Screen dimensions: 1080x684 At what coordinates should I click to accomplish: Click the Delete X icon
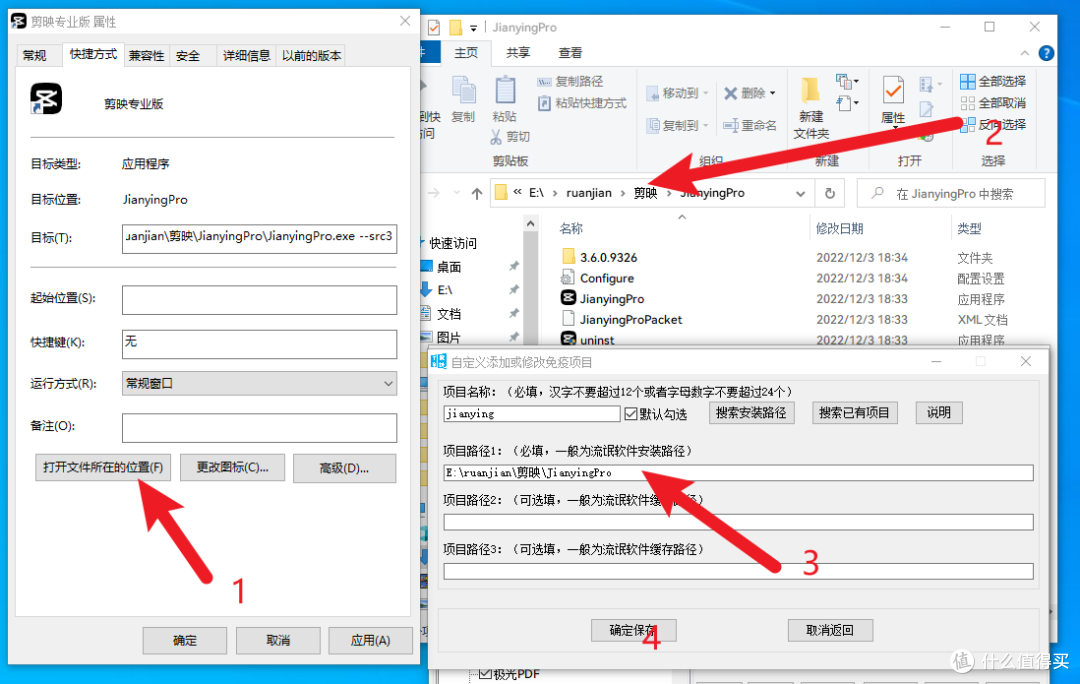pos(730,93)
